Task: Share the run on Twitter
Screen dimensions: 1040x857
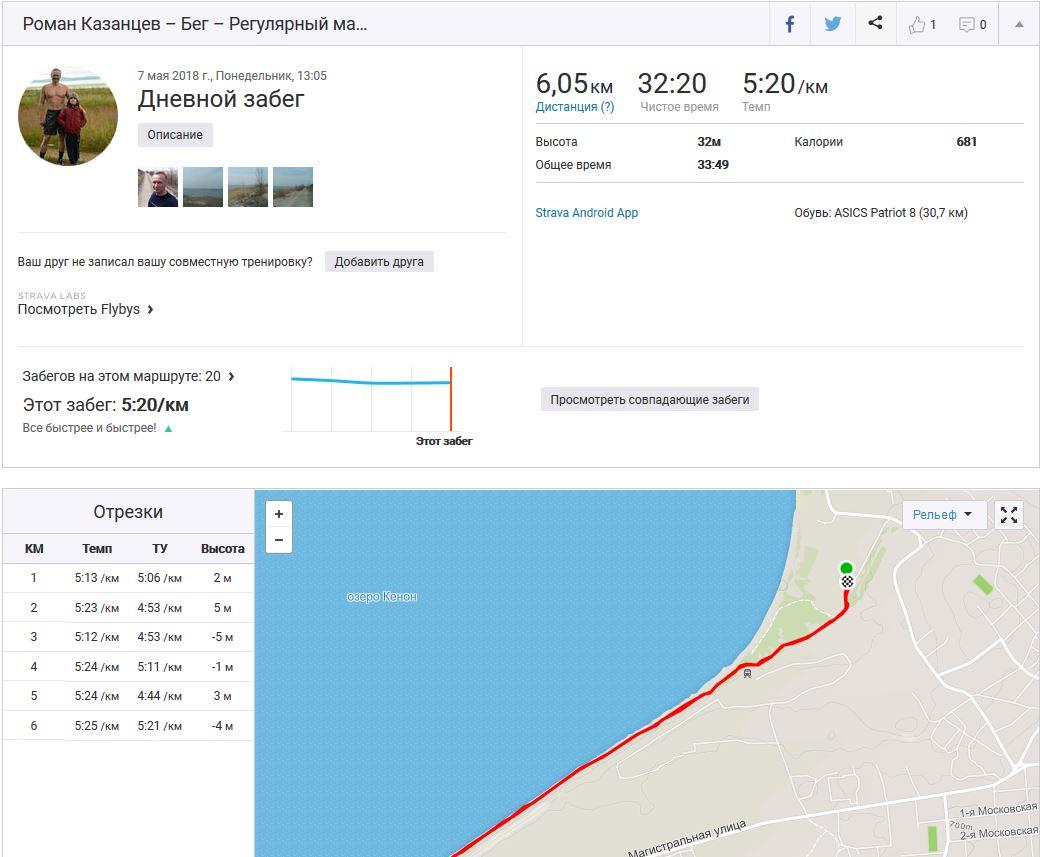Action: (x=832, y=24)
